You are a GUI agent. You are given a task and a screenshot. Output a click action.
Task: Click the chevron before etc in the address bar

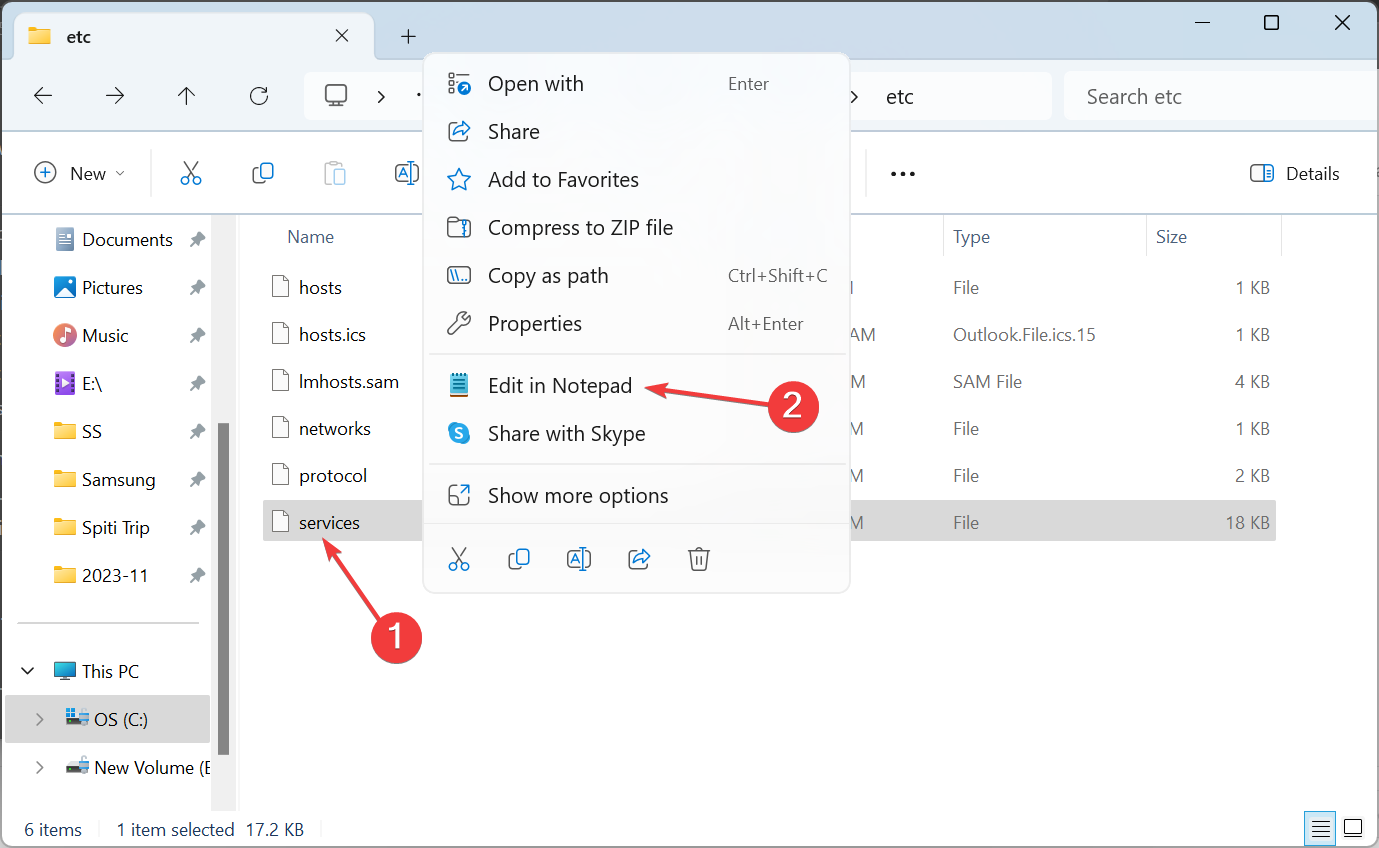pos(854,97)
